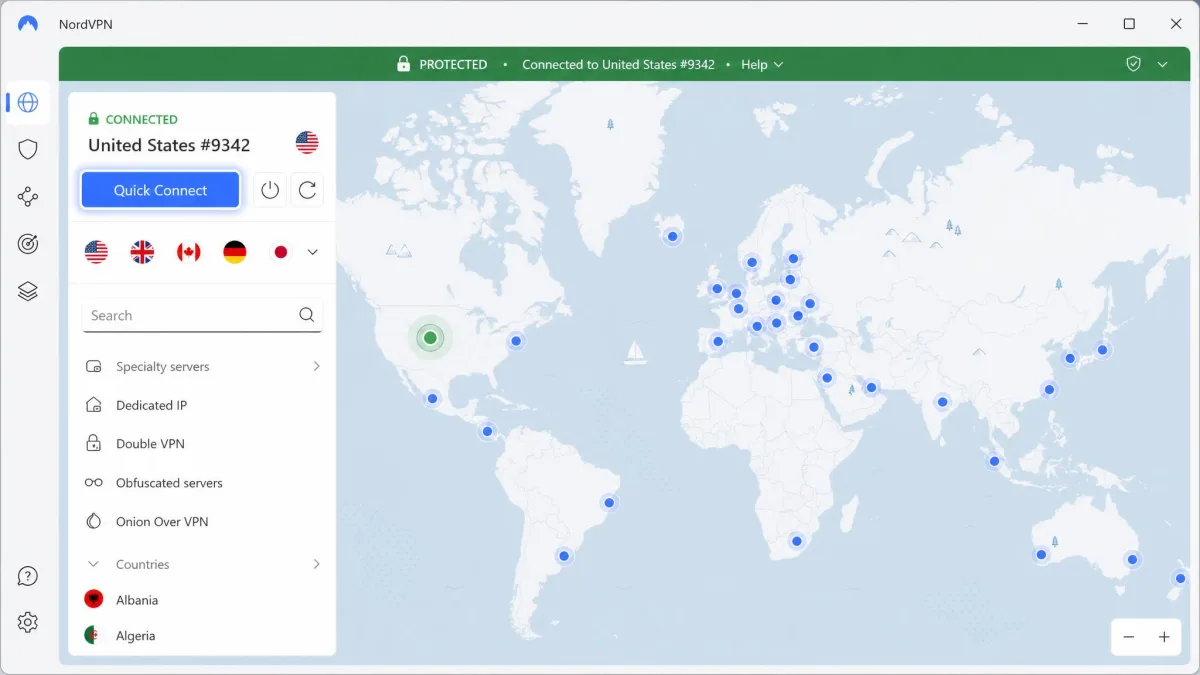Expand the recent countries flag dropdown
The height and width of the screenshot is (675, 1200).
312,252
